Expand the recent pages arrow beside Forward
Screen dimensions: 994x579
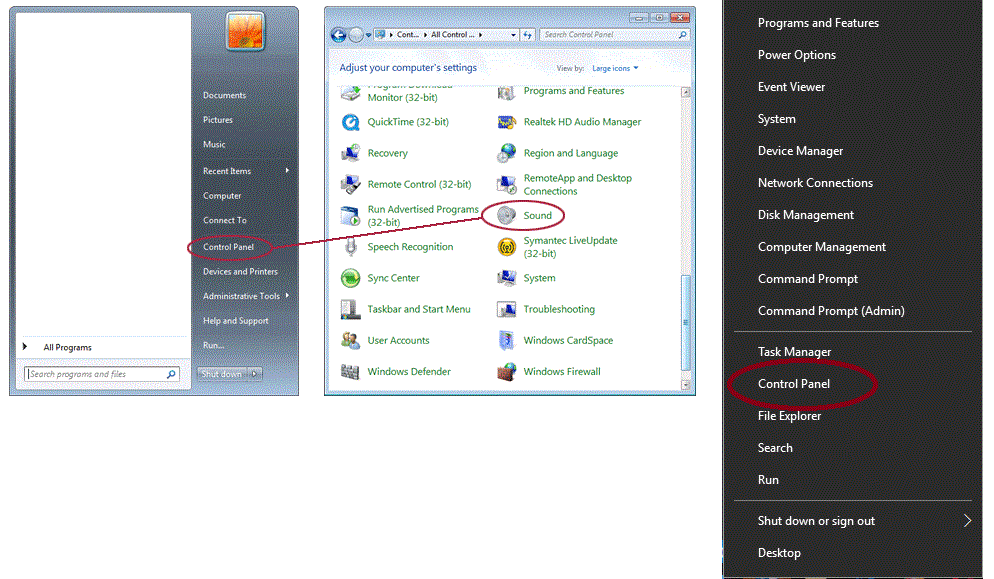[368, 35]
